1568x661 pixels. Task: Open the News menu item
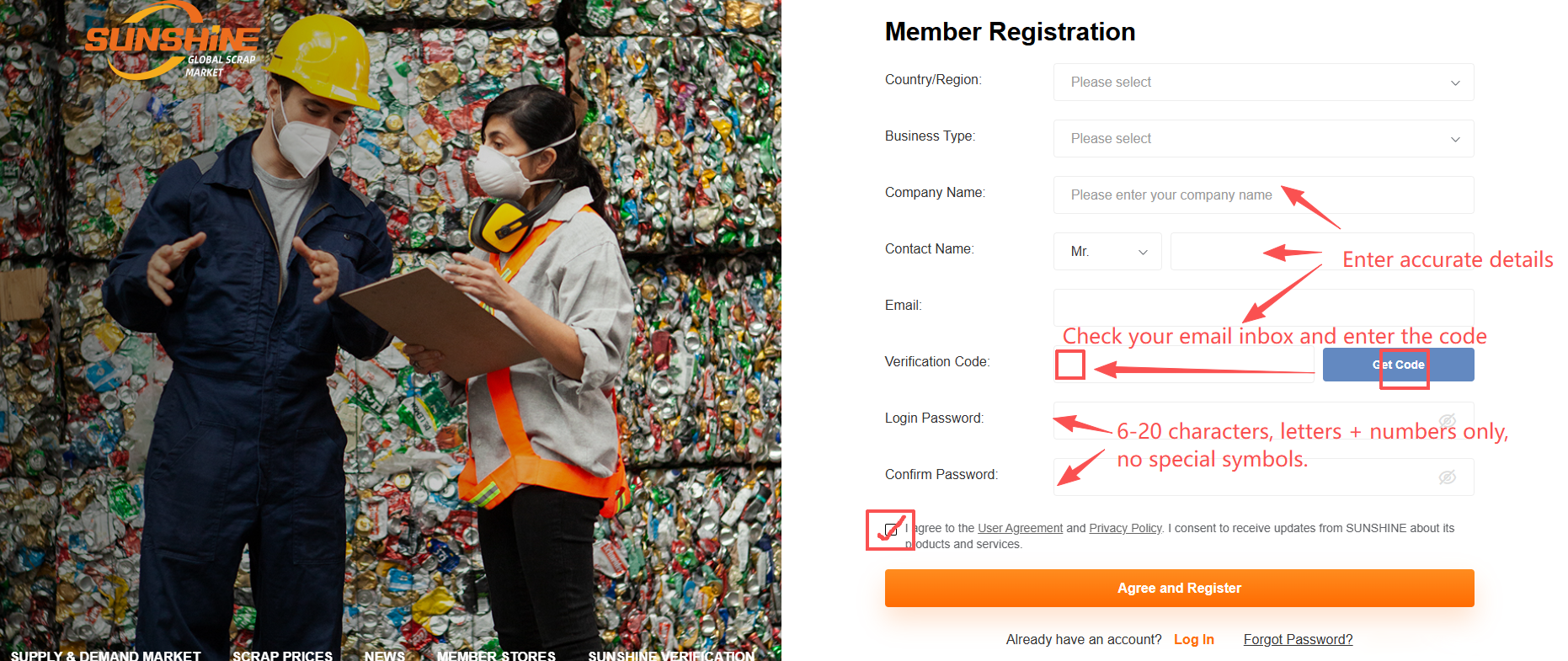pos(384,654)
